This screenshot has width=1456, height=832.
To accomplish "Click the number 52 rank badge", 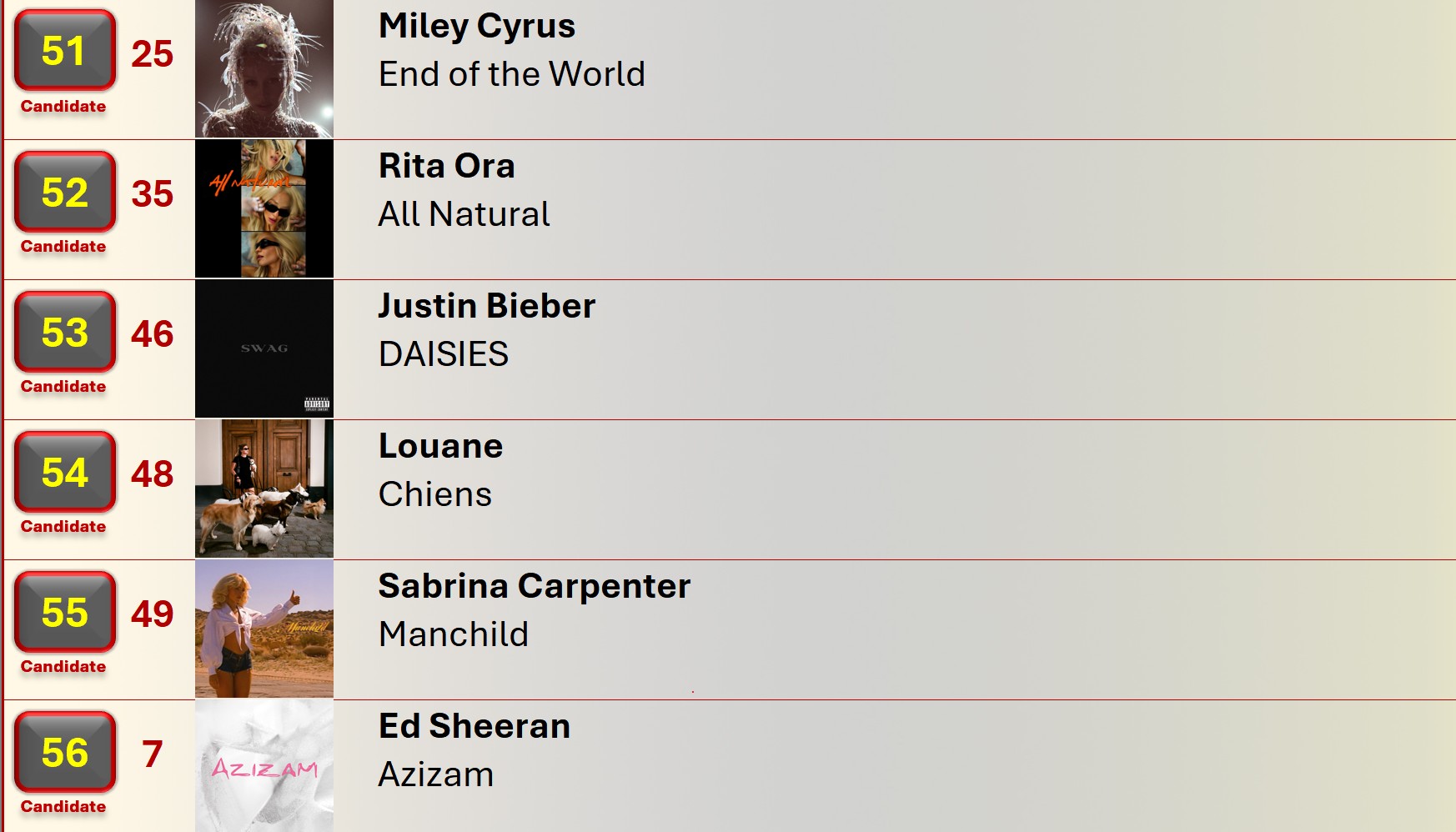I will click(x=64, y=192).
